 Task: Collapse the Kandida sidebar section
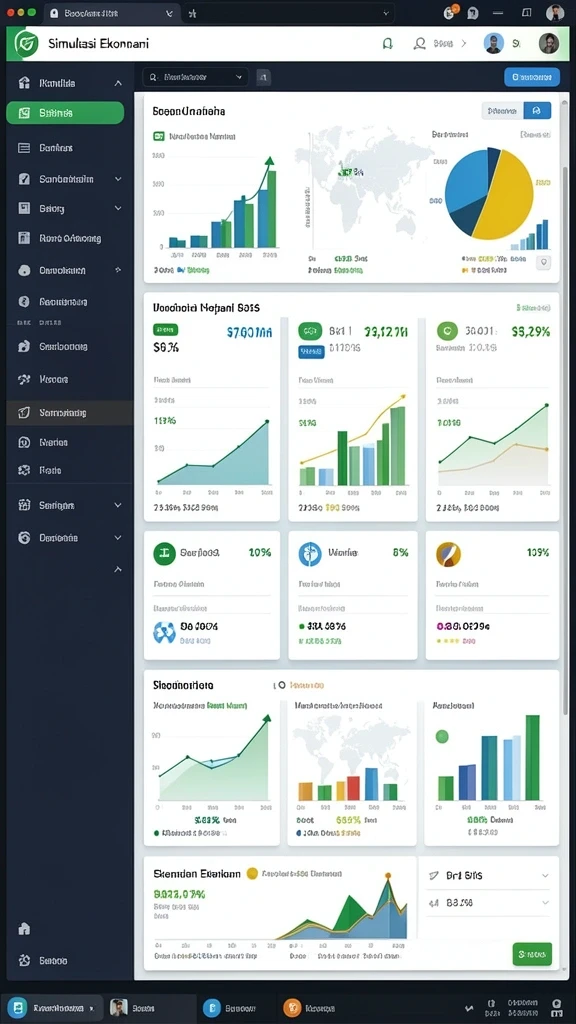click(118, 83)
